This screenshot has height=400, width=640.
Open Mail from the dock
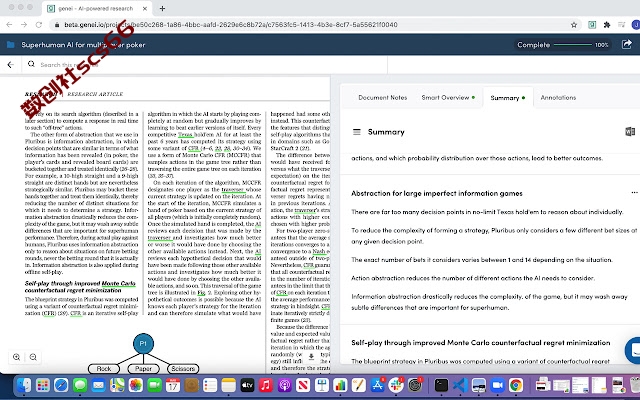pos(98,385)
